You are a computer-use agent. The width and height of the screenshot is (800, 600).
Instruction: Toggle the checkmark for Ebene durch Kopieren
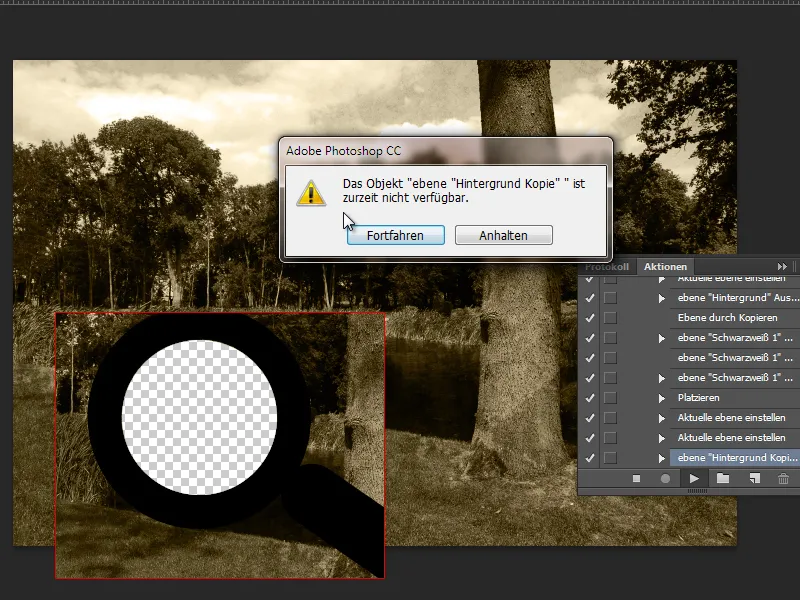pyautogui.click(x=590, y=318)
